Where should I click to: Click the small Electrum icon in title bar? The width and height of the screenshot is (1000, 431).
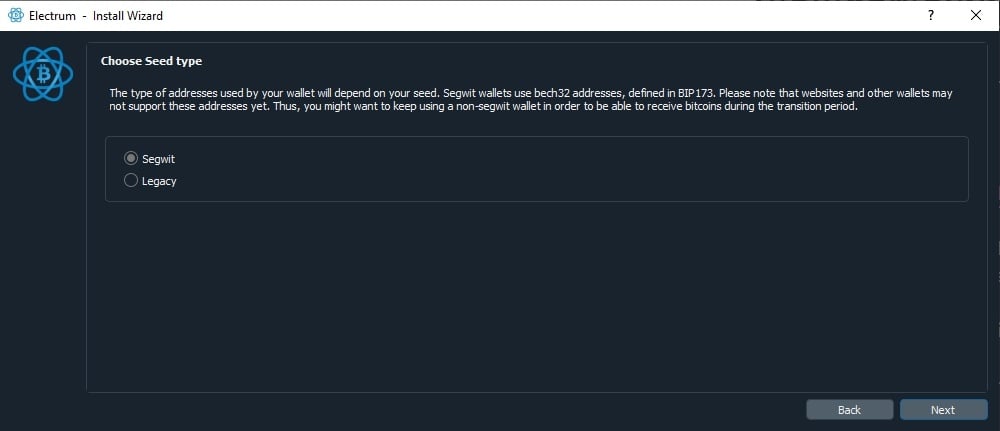pos(15,15)
